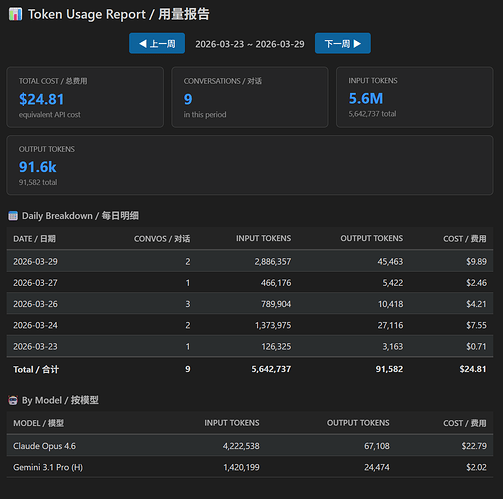
Task: Click output tokens 3,163 cell
Action: point(393,347)
